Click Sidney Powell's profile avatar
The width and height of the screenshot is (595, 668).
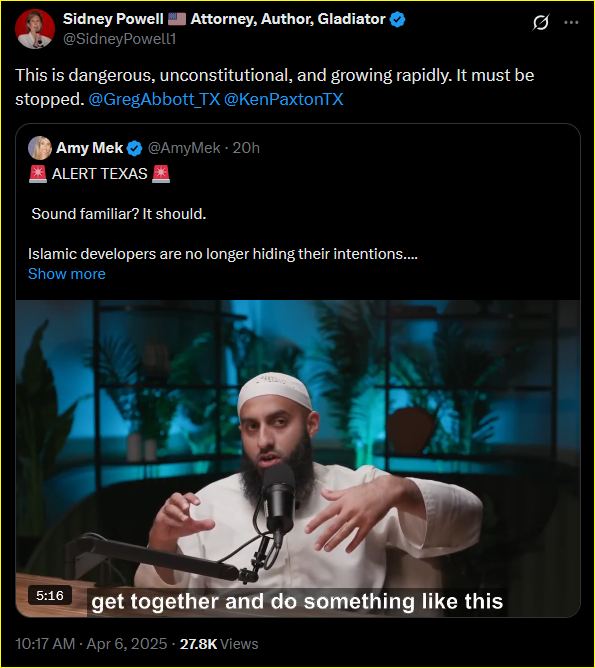click(x=35, y=29)
